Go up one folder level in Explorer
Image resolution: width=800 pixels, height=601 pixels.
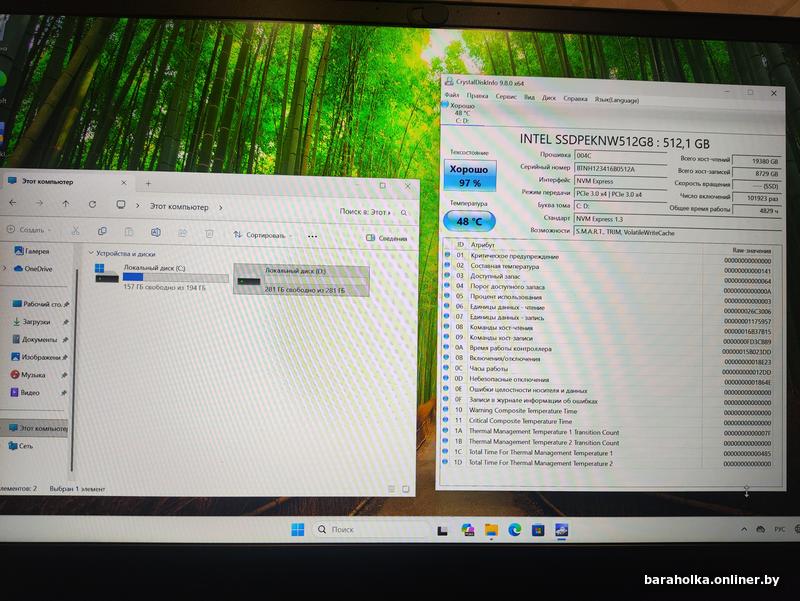(66, 204)
